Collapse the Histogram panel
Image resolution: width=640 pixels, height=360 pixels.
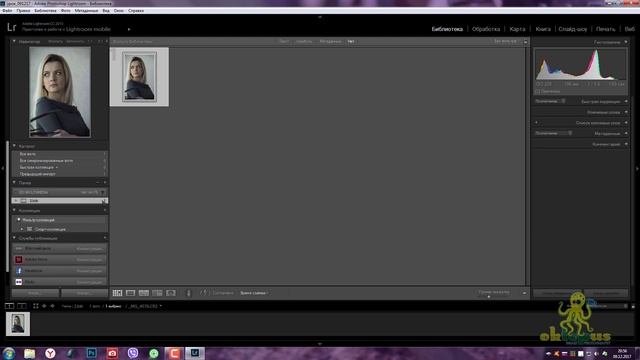click(626, 42)
